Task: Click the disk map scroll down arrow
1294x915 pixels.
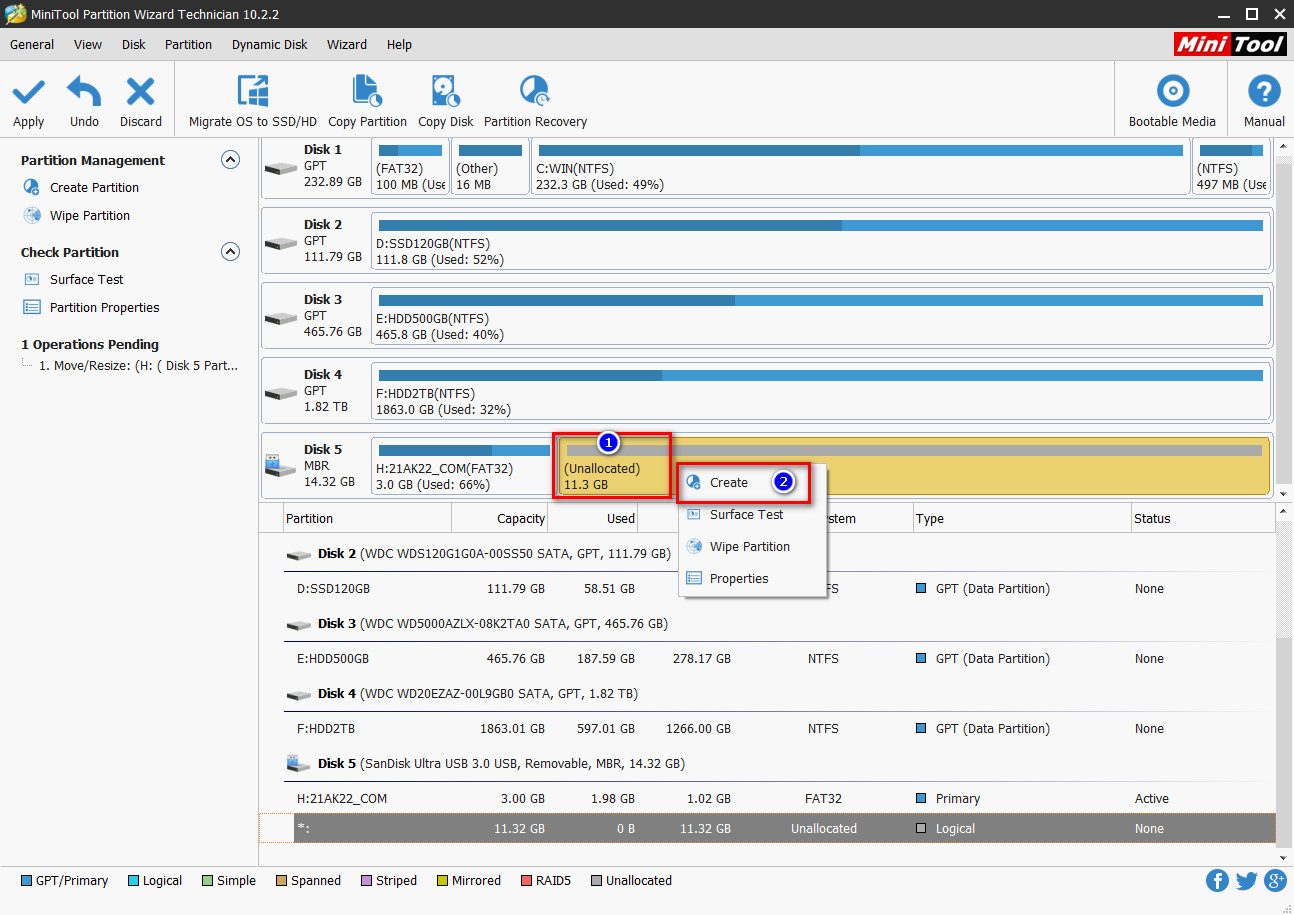Action: [1284, 493]
